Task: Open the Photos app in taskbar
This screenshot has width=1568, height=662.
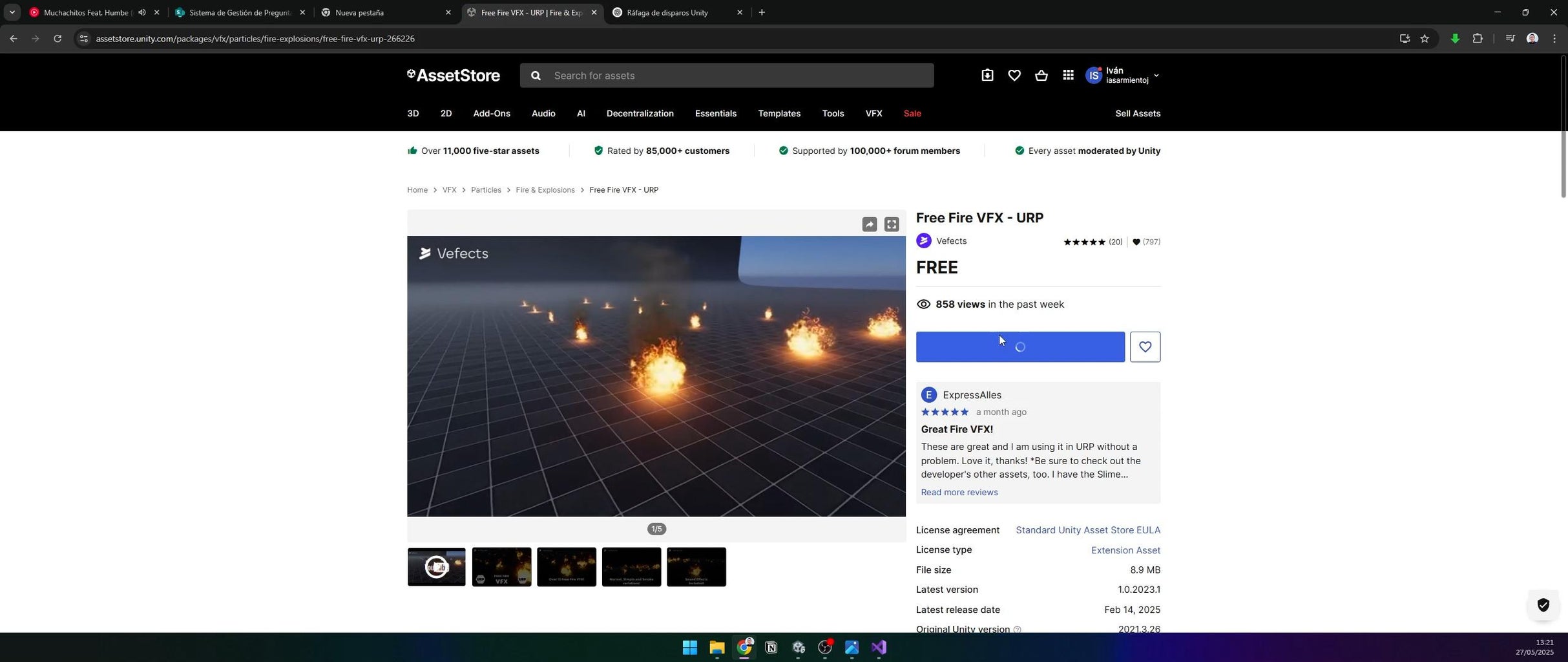Action: [852, 648]
